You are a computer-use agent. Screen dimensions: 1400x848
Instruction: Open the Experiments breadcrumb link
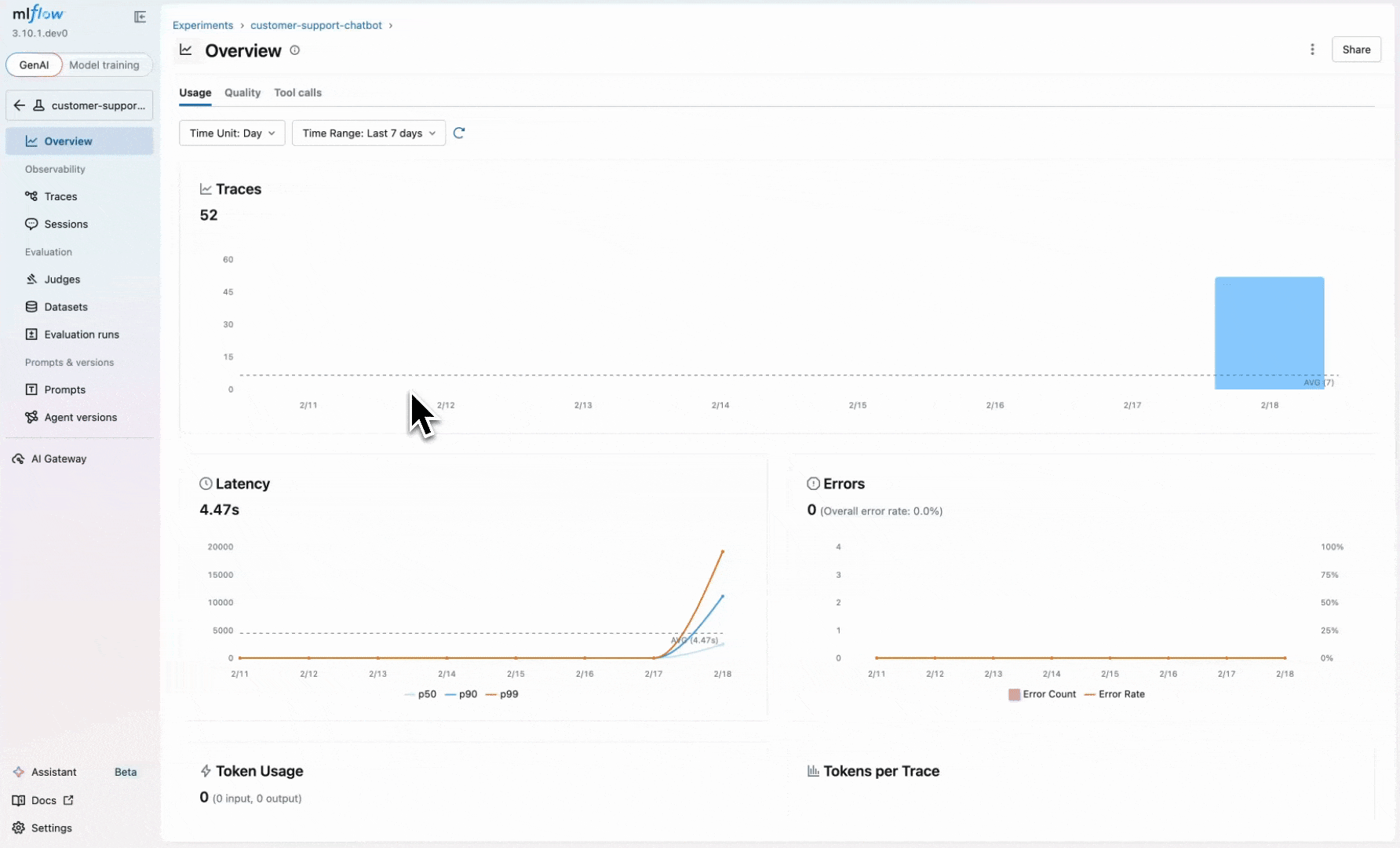[202, 25]
